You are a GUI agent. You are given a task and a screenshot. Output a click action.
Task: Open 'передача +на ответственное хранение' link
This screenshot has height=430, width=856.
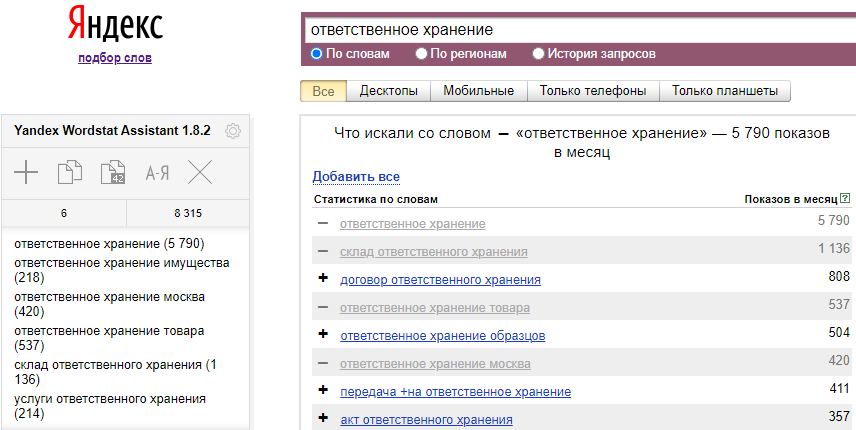click(455, 392)
